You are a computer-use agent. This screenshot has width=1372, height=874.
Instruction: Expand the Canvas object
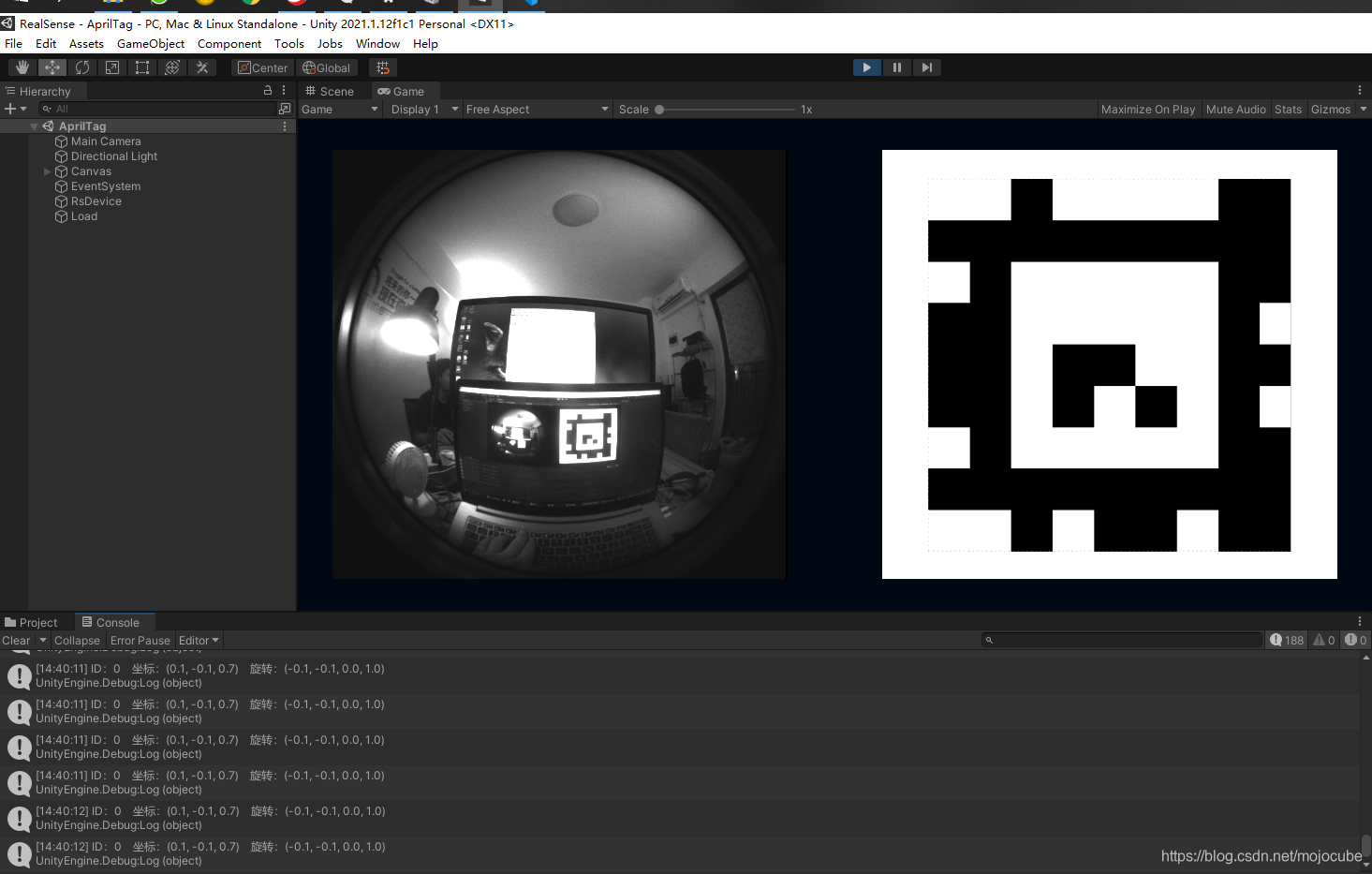point(48,171)
